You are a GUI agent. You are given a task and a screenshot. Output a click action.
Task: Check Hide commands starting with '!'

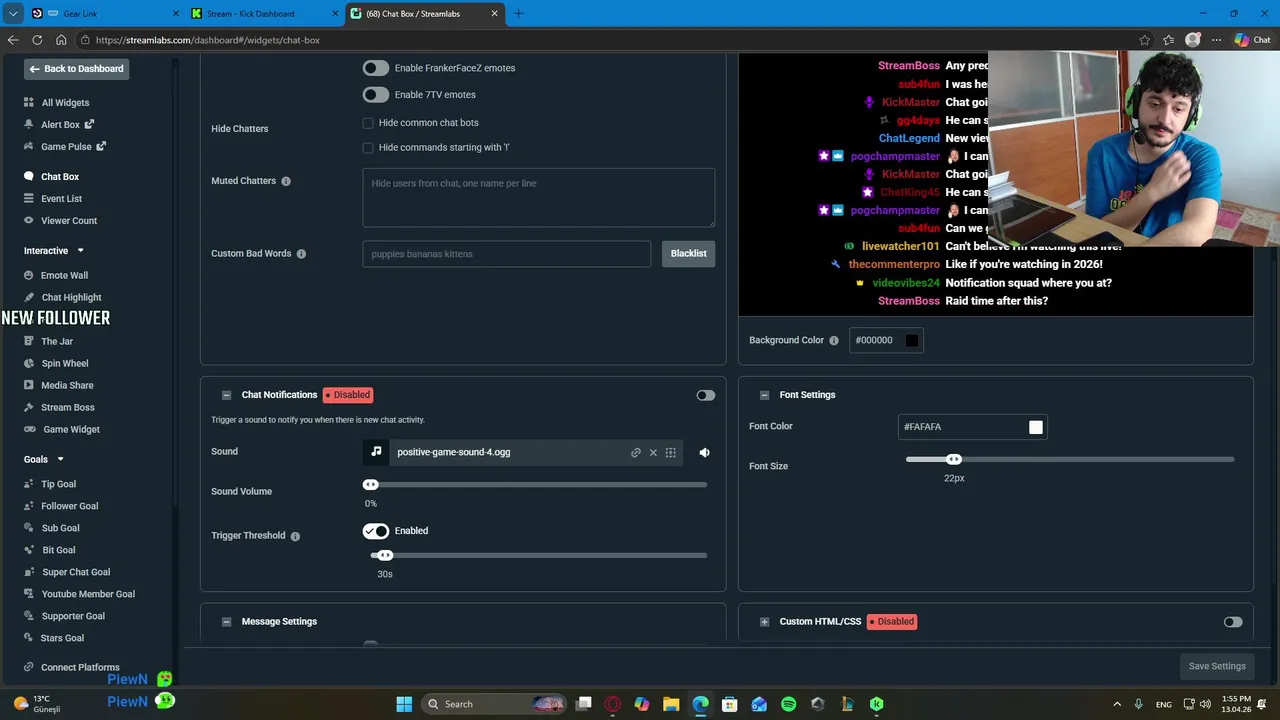pyautogui.click(x=368, y=148)
